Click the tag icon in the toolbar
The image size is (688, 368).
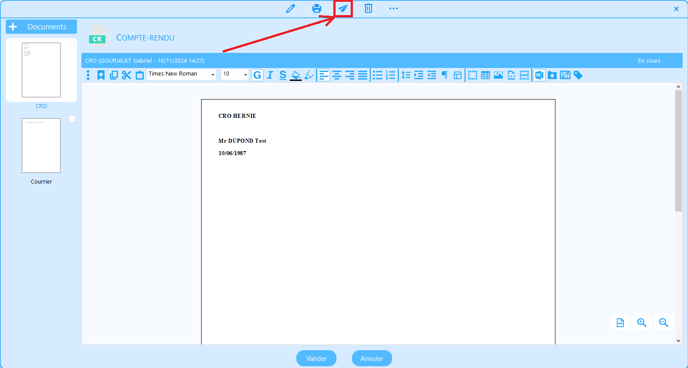[578, 75]
